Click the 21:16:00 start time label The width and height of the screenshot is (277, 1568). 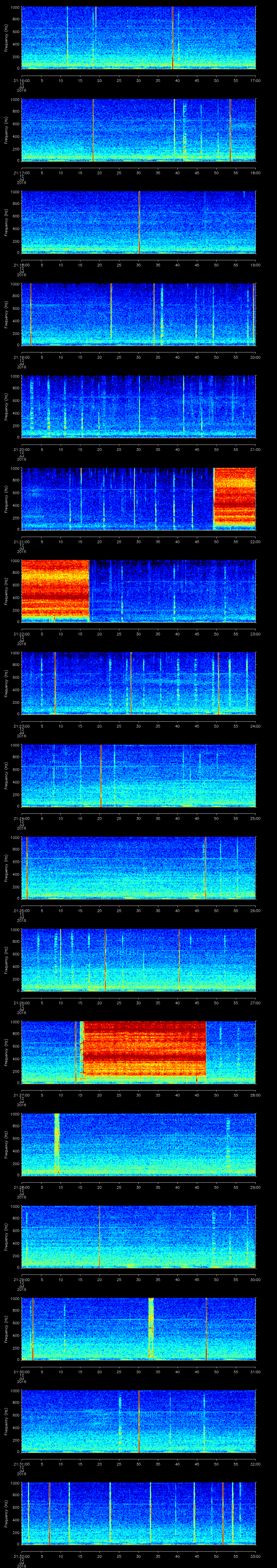pos(21,80)
